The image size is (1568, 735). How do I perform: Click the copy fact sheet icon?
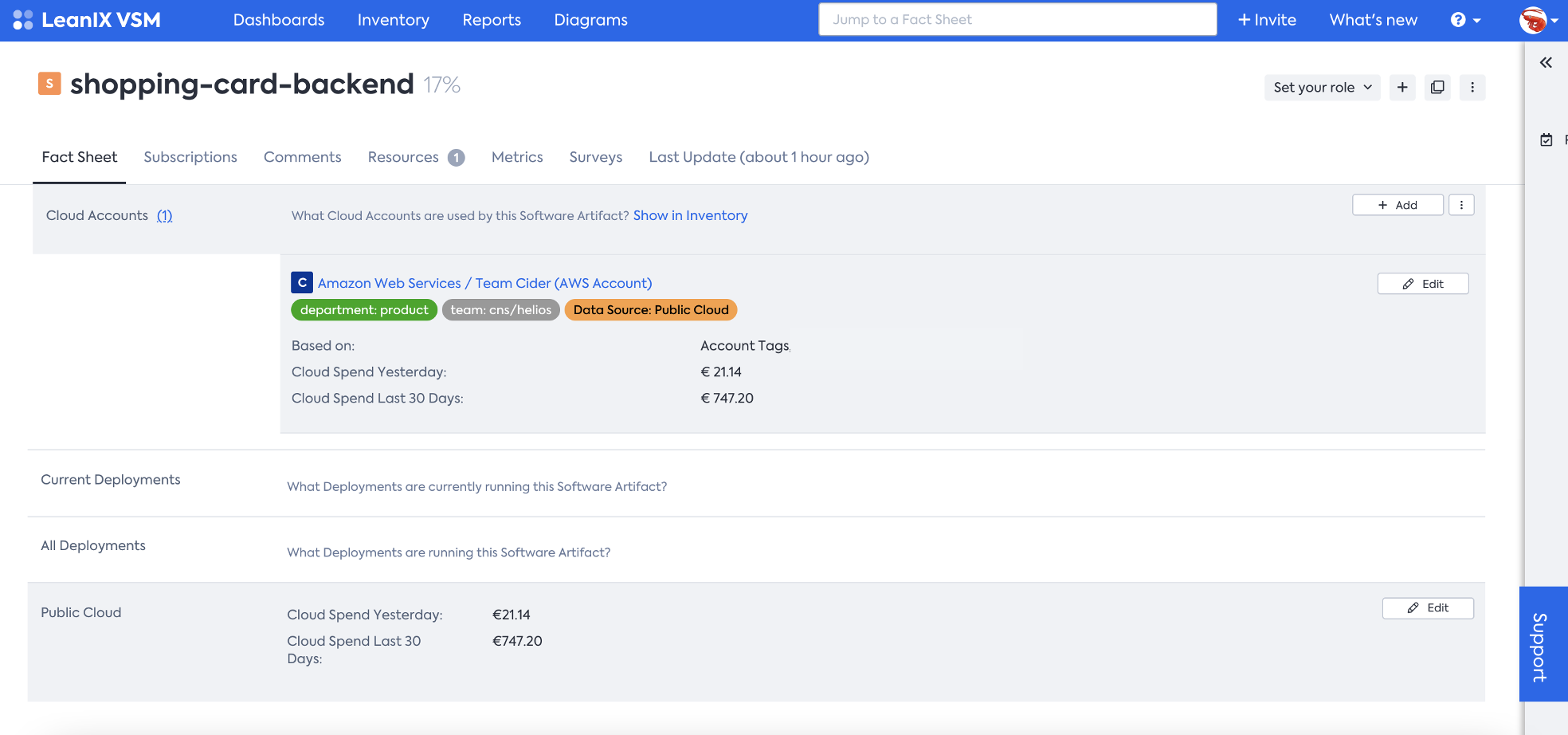1437,88
